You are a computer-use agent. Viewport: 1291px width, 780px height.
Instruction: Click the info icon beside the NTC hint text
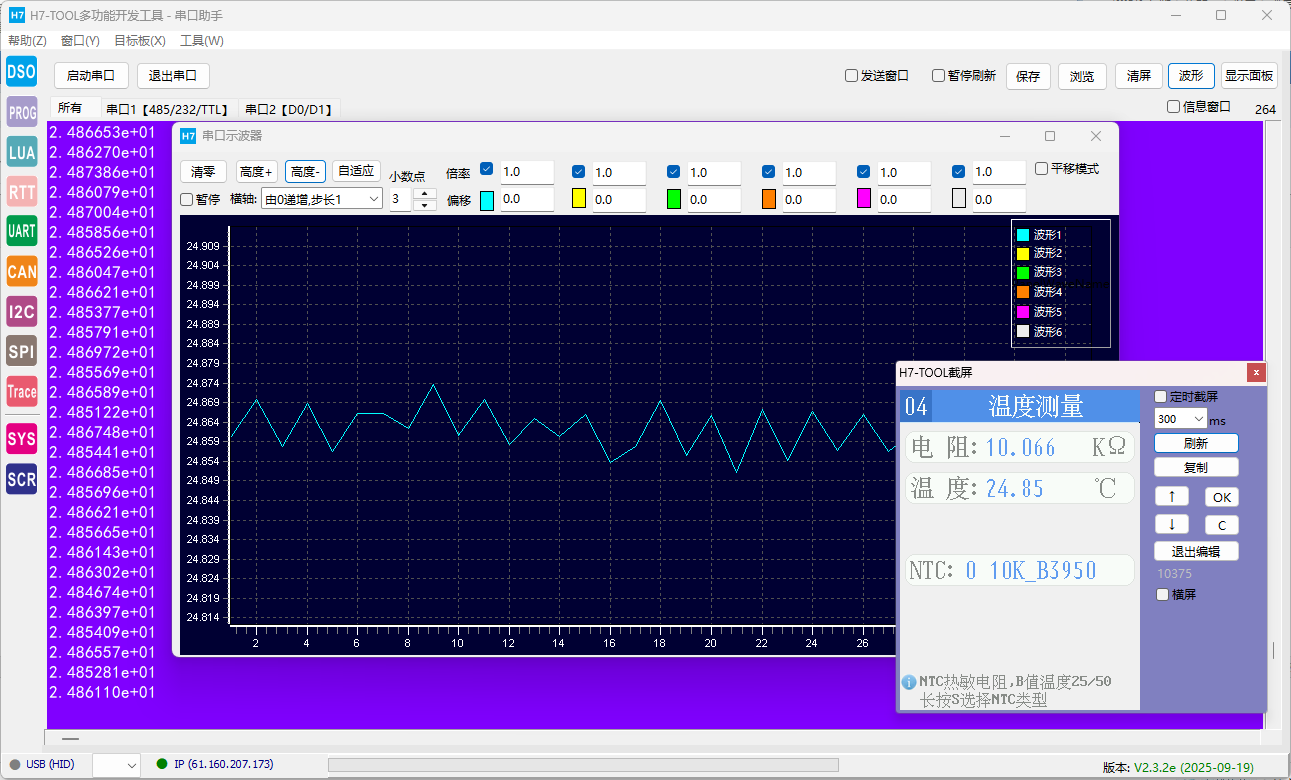[909, 682]
